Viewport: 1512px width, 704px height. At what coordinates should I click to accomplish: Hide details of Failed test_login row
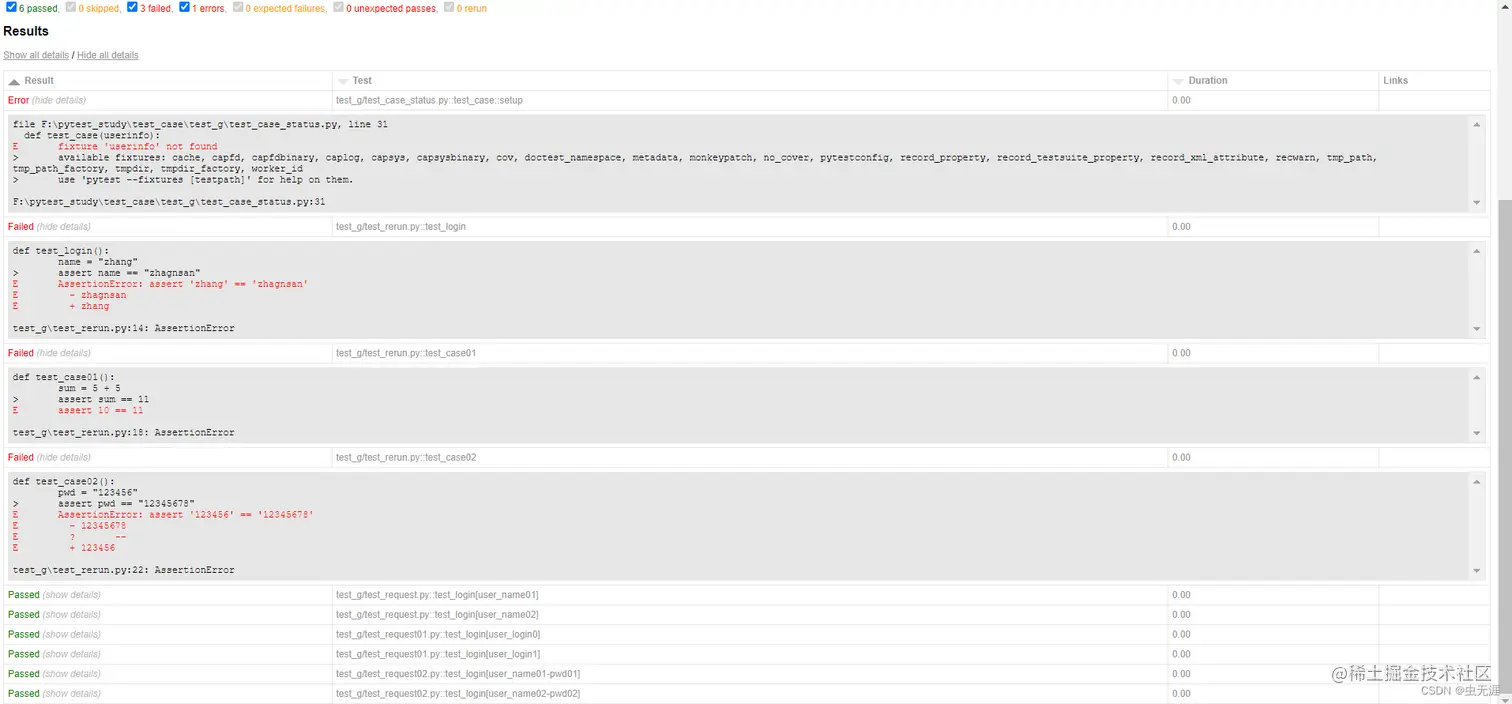tap(63, 227)
